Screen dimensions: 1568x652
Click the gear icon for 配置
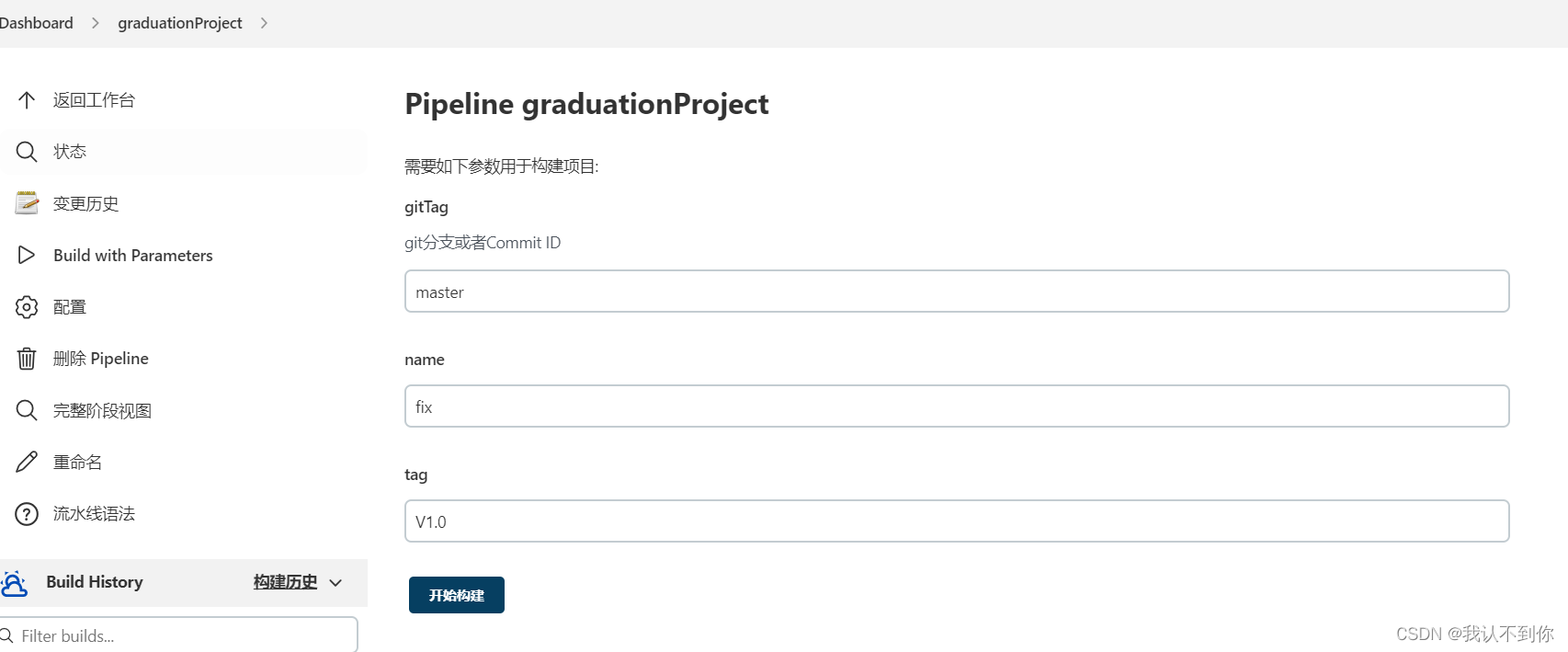[x=27, y=307]
